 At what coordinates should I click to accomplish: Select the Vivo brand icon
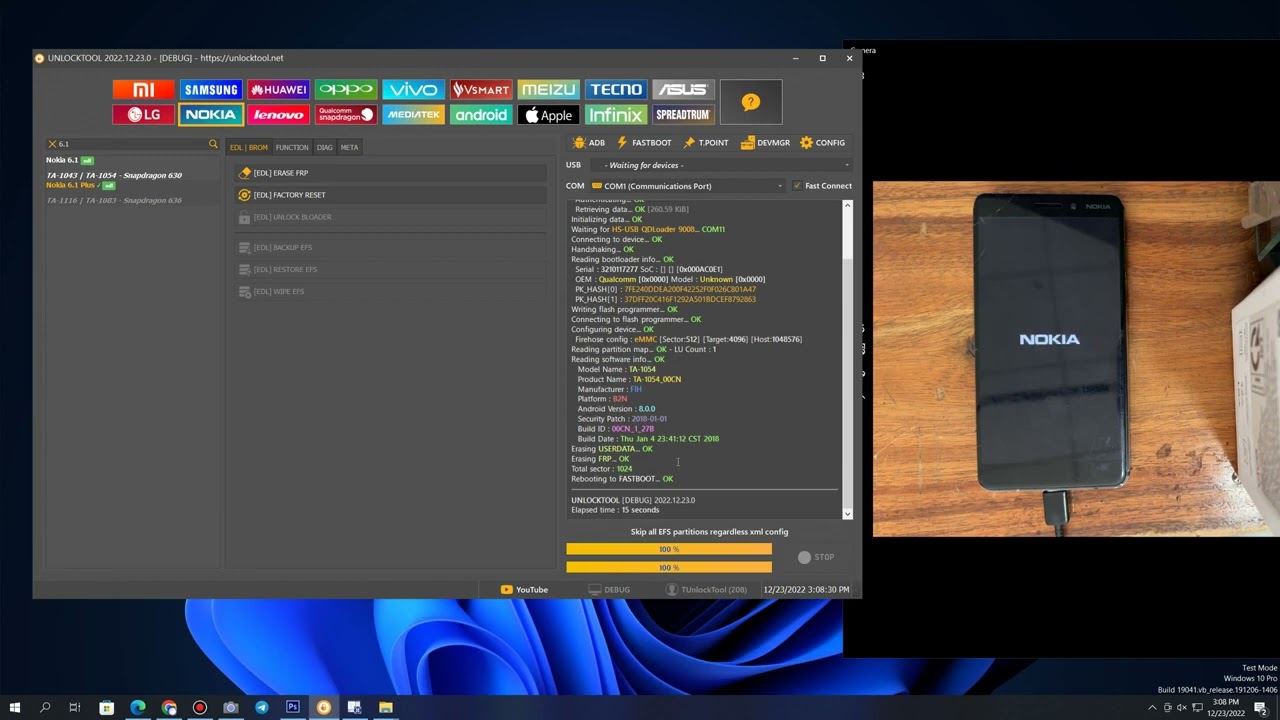tap(414, 90)
